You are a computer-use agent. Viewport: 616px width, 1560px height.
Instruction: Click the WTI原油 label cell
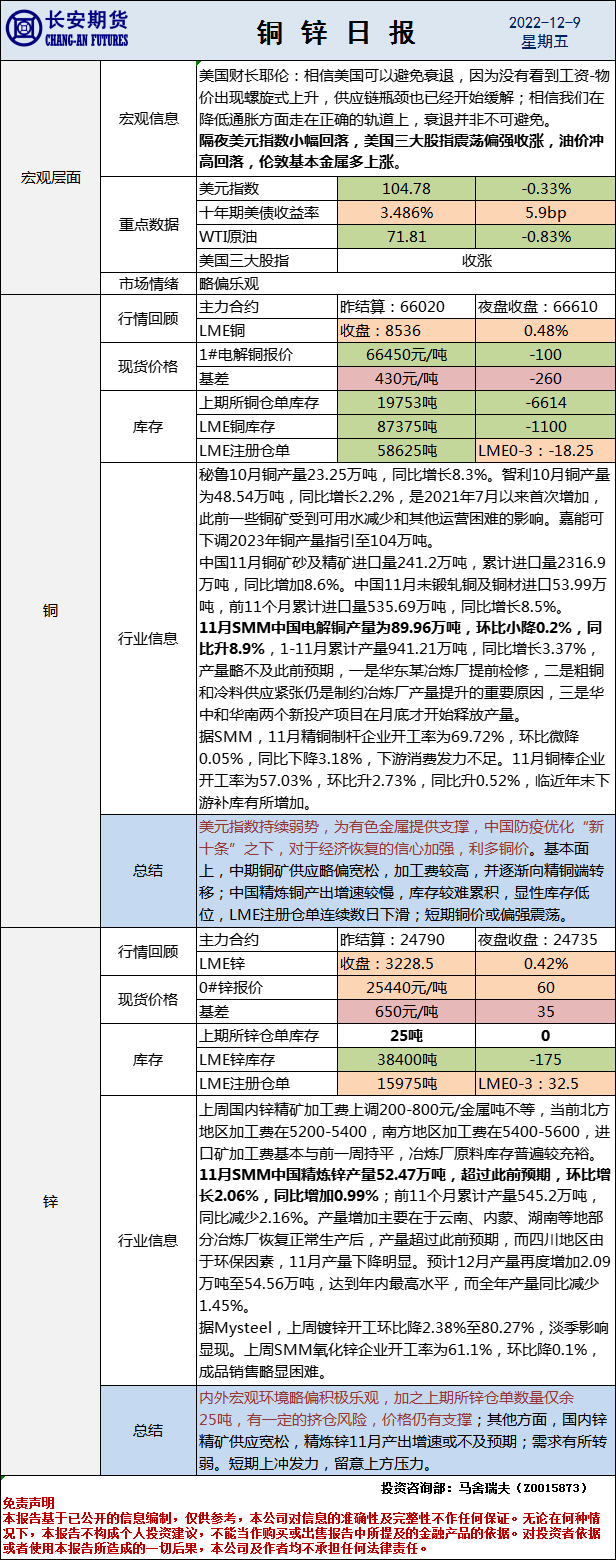[267, 236]
